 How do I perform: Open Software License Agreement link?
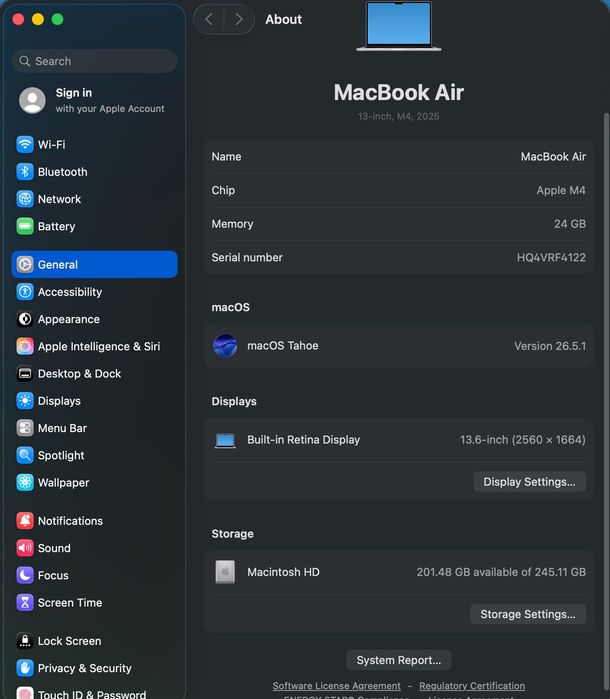click(x=337, y=686)
